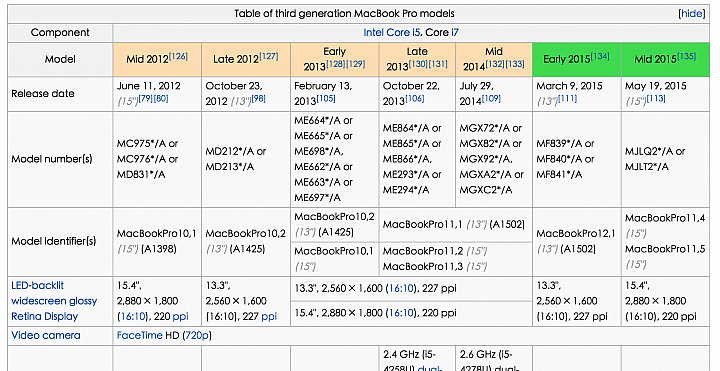Screen dimensions: 720x371
Task: Select the 'MacBookPro12,1' identifier text
Action: point(576,233)
